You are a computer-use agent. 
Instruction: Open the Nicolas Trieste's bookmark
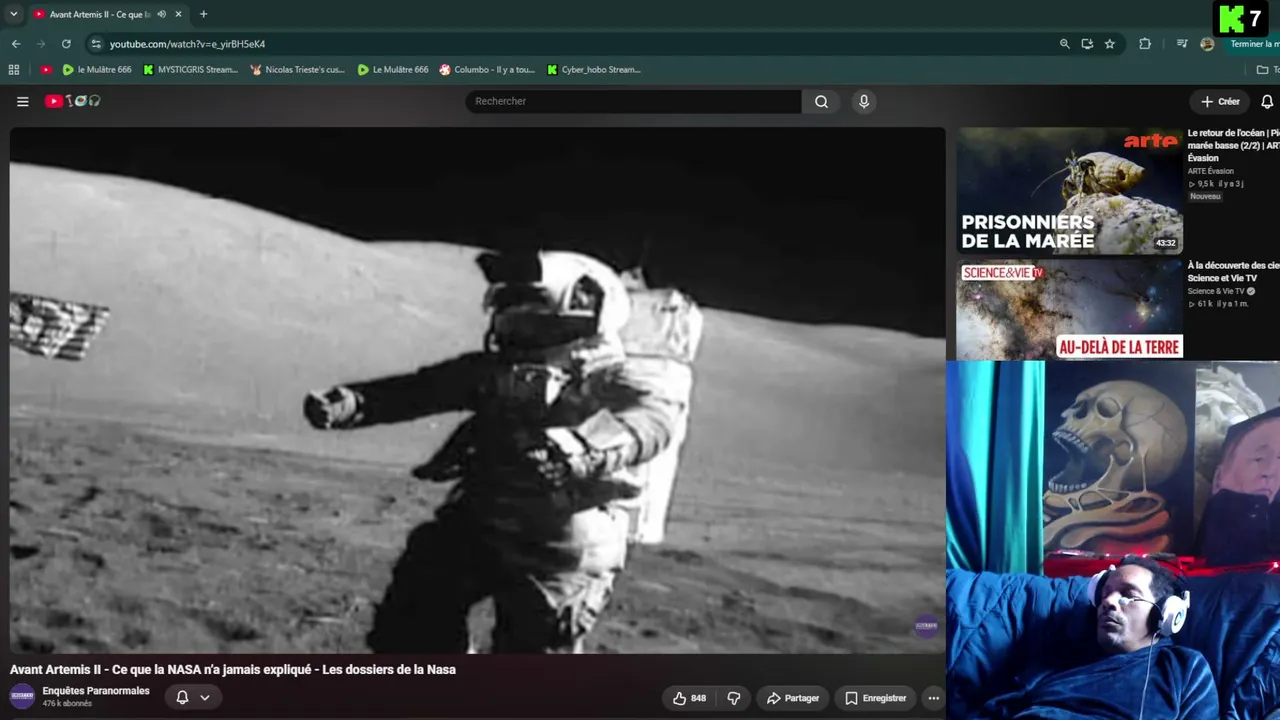[x=297, y=70]
